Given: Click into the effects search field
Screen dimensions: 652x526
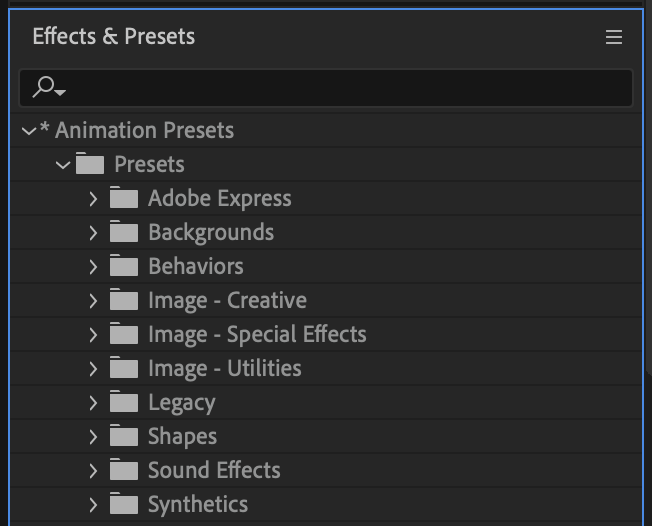Looking at the screenshot, I should tap(326, 88).
